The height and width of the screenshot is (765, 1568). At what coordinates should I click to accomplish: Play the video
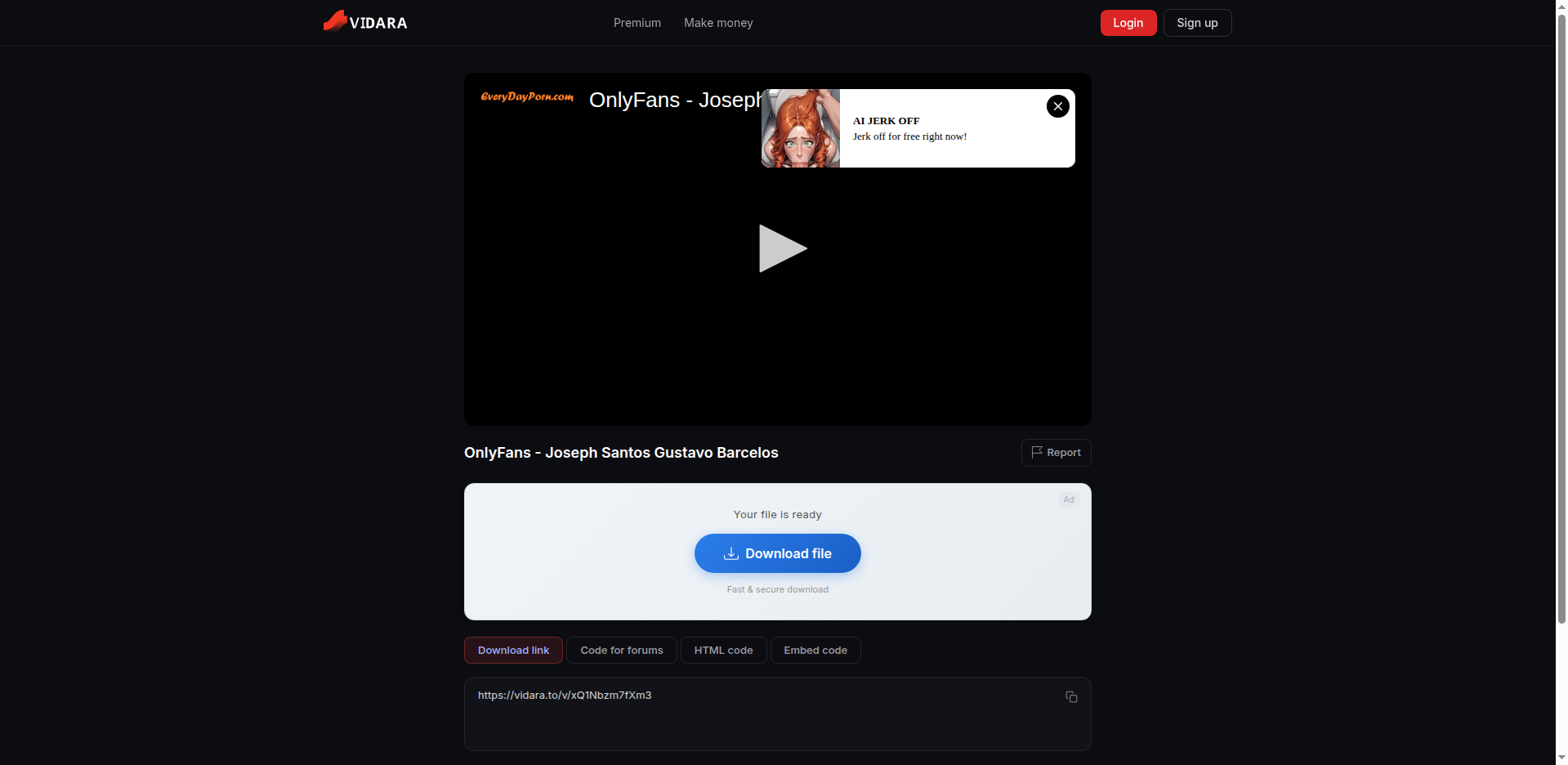782,248
